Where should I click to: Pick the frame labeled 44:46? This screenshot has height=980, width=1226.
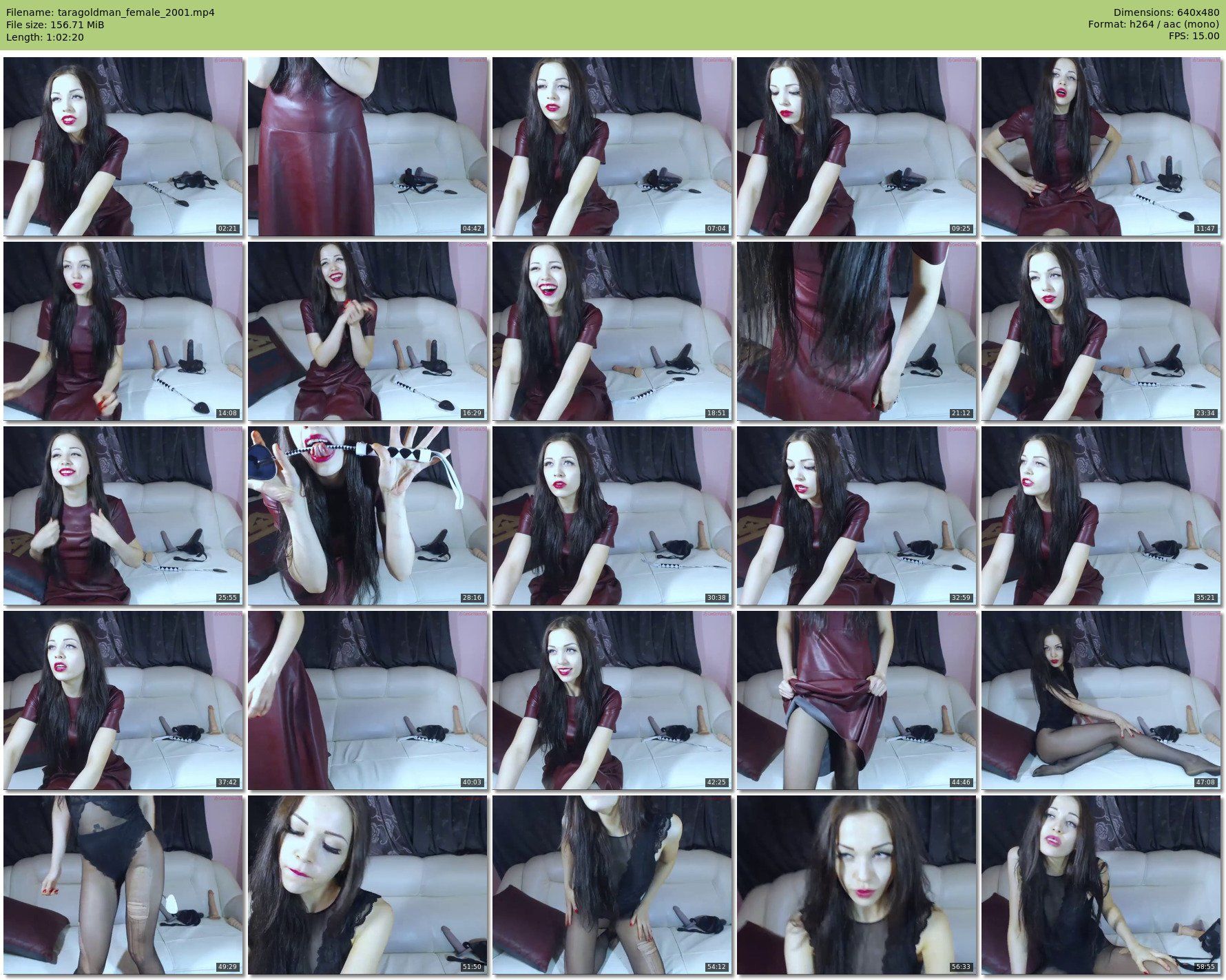click(x=857, y=700)
